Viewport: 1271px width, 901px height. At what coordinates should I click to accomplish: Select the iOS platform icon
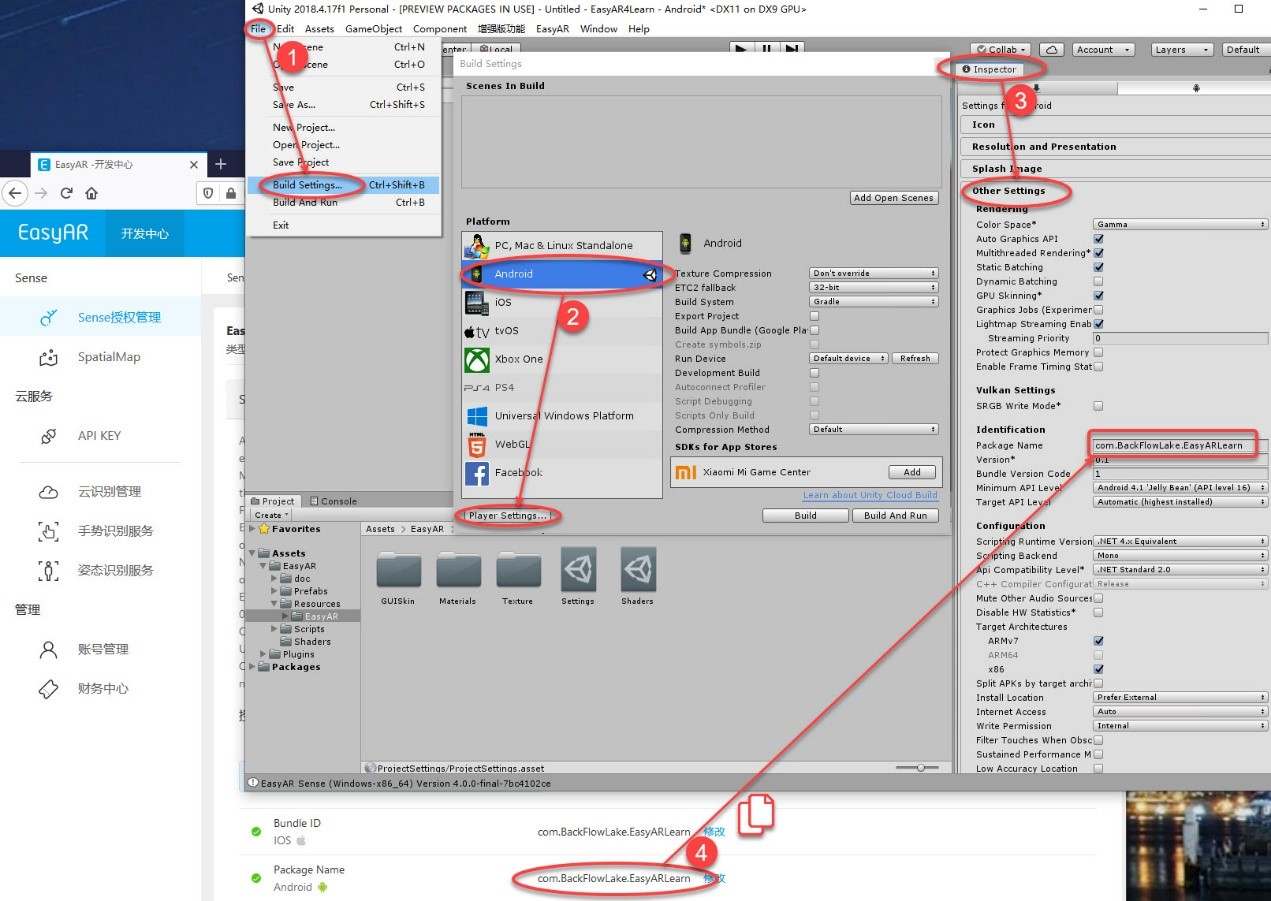[477, 302]
